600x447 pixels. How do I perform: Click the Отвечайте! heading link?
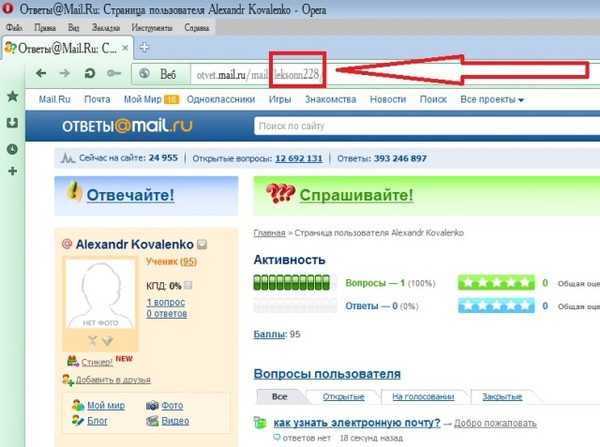tap(130, 195)
